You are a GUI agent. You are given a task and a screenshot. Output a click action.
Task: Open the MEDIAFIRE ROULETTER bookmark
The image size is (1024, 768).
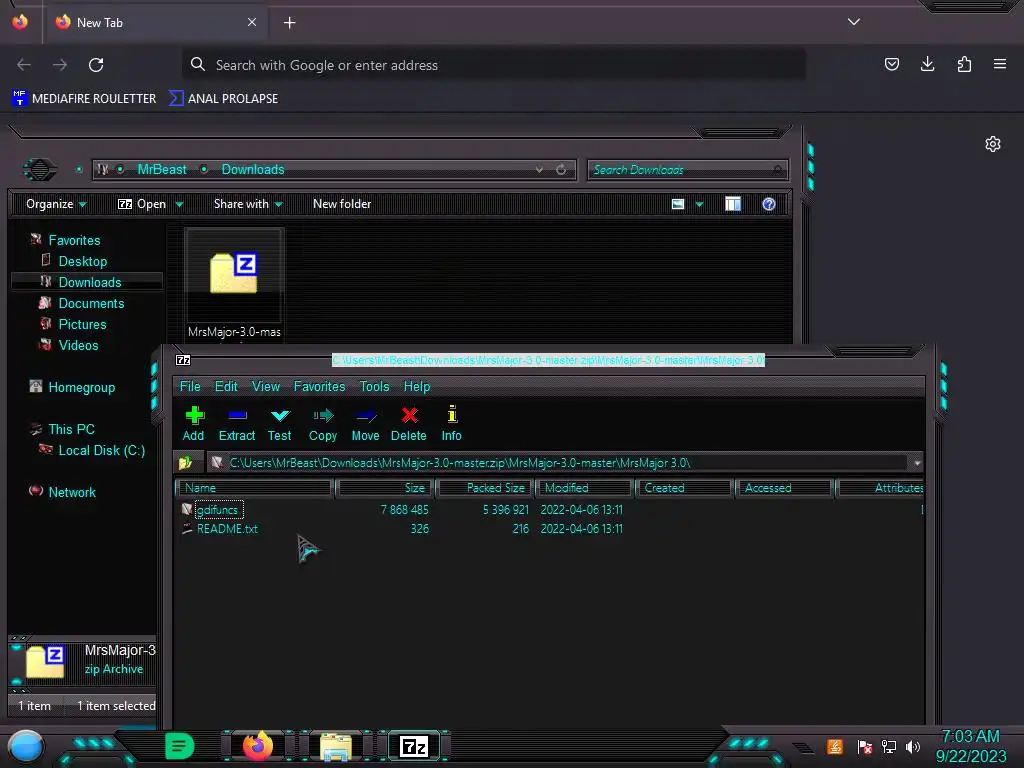[84, 99]
